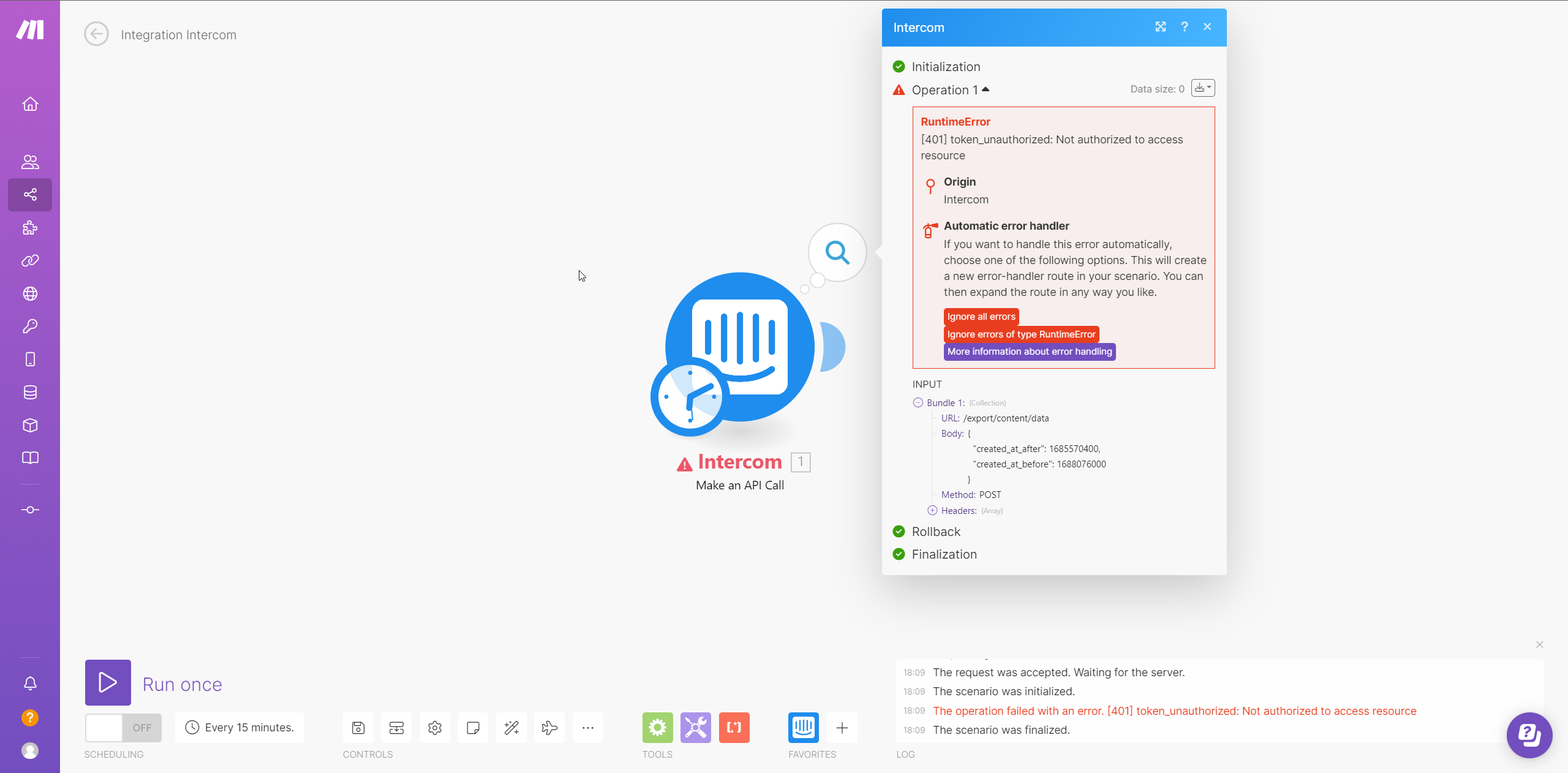Click the operation count badge 1
1568x773 pixels.
click(801, 462)
